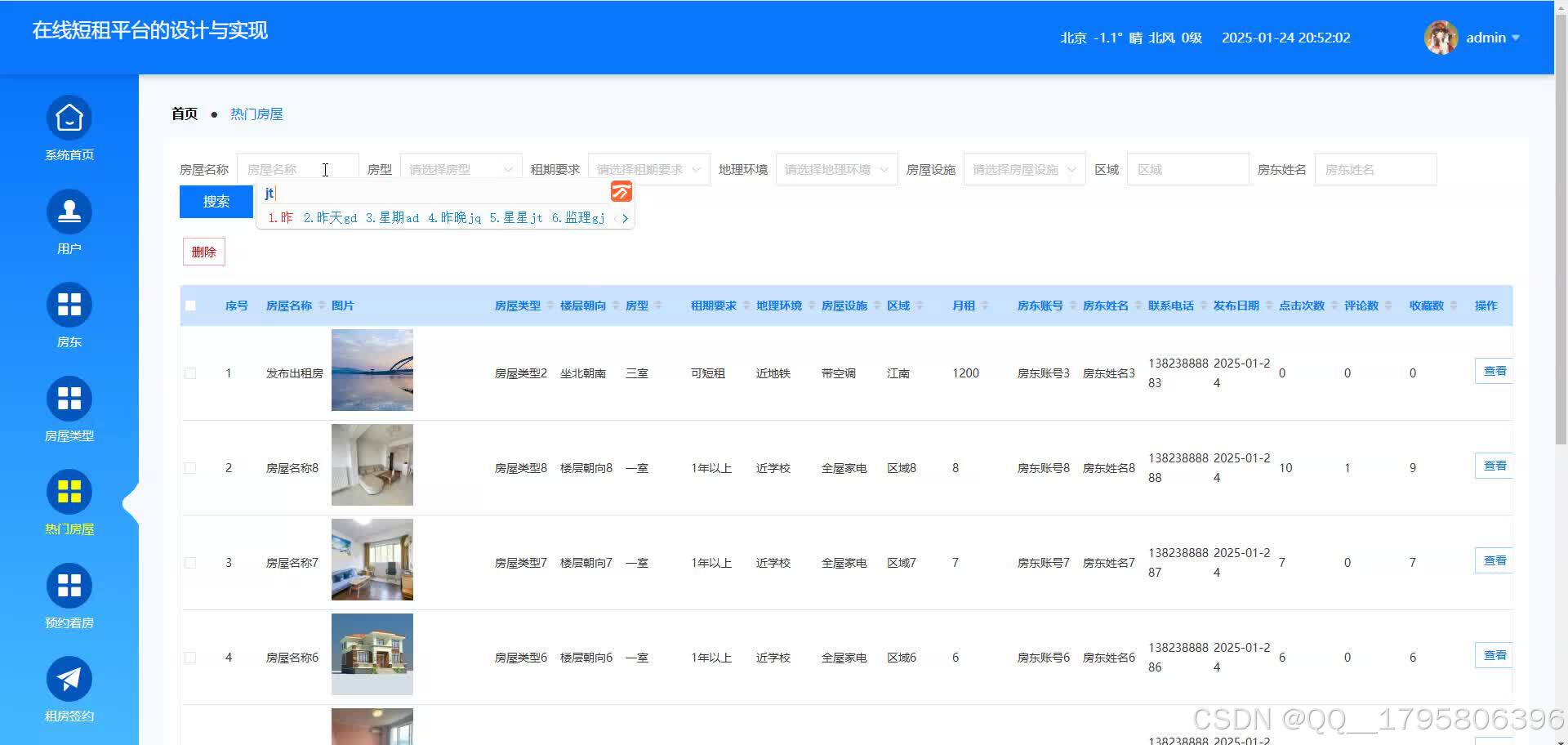Click the 热门房屋 sidebar icon
1568x745 pixels.
(x=69, y=491)
